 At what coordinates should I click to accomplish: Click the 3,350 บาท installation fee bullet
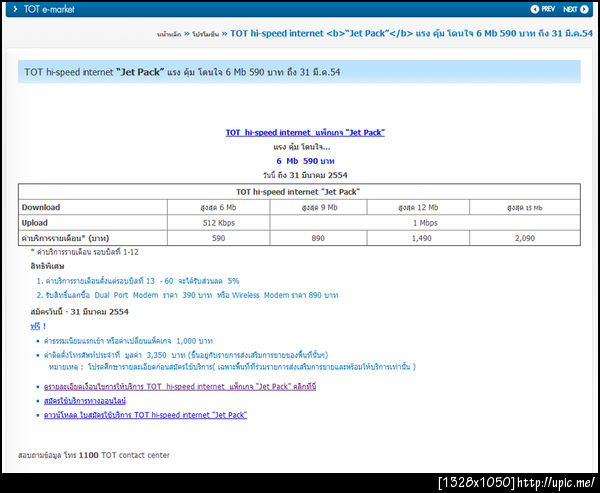coord(186,355)
